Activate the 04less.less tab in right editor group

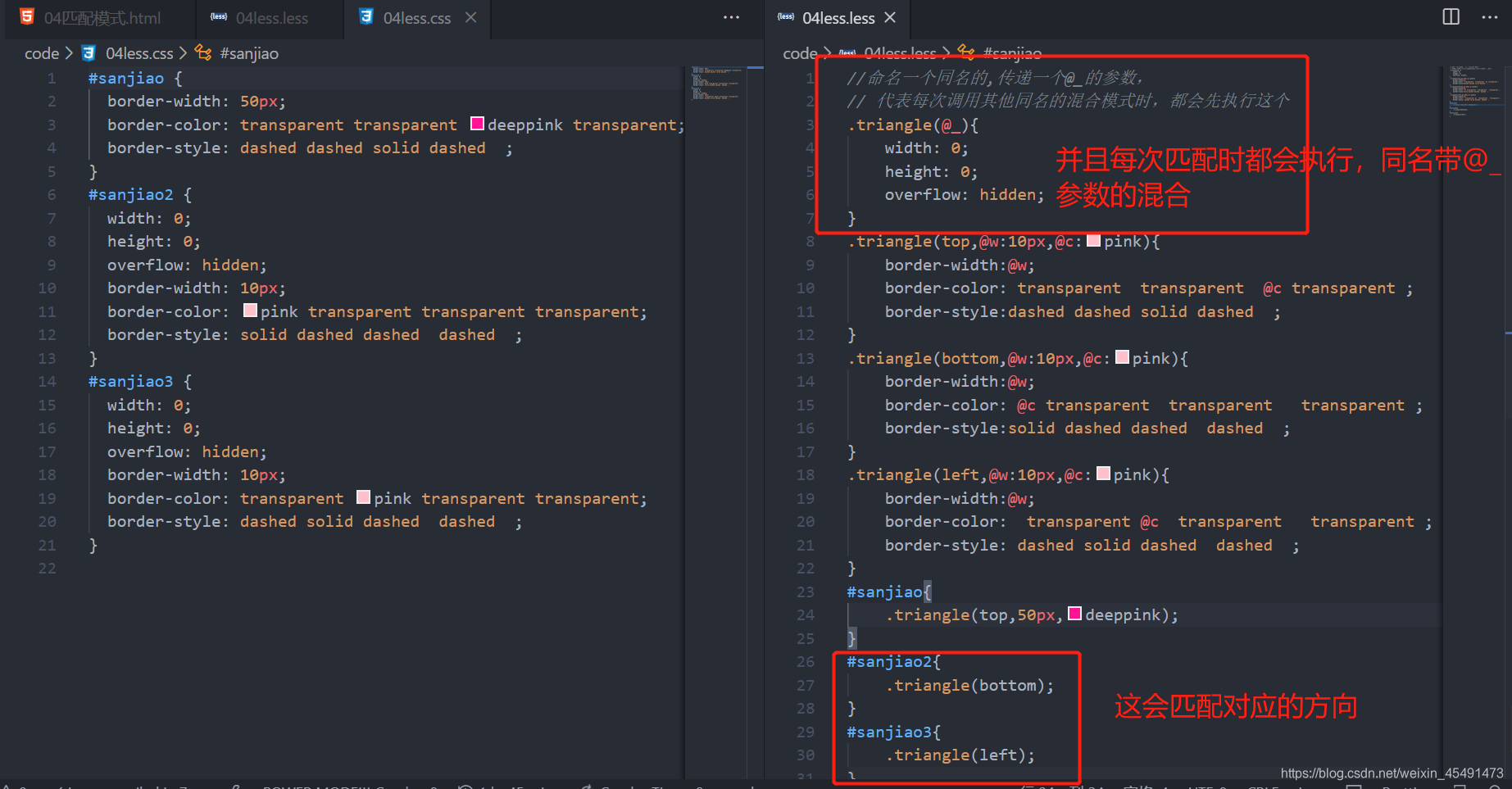838,18
